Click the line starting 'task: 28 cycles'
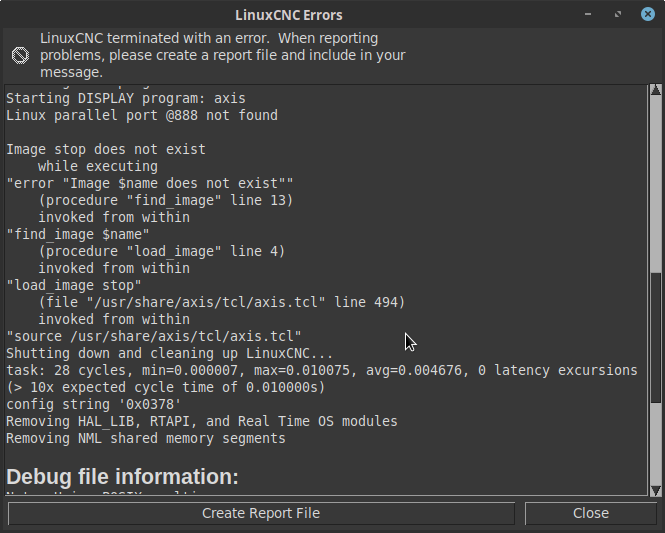The image size is (665, 533). tap(322, 370)
